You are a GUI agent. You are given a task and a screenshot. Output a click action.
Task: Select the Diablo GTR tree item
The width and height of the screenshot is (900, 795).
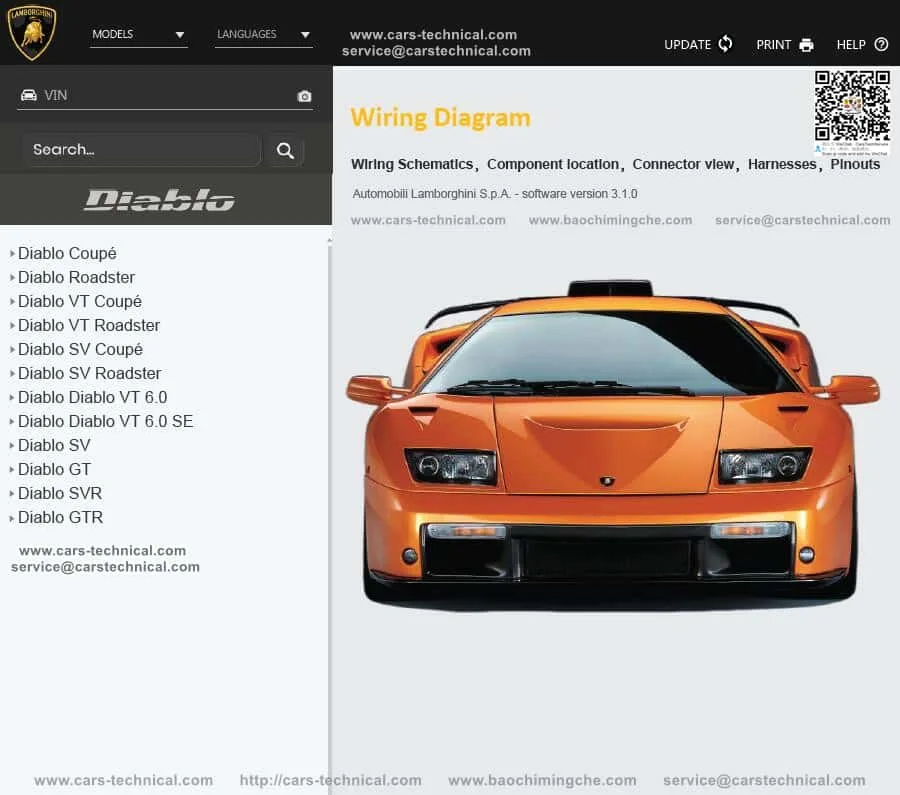click(x=60, y=518)
